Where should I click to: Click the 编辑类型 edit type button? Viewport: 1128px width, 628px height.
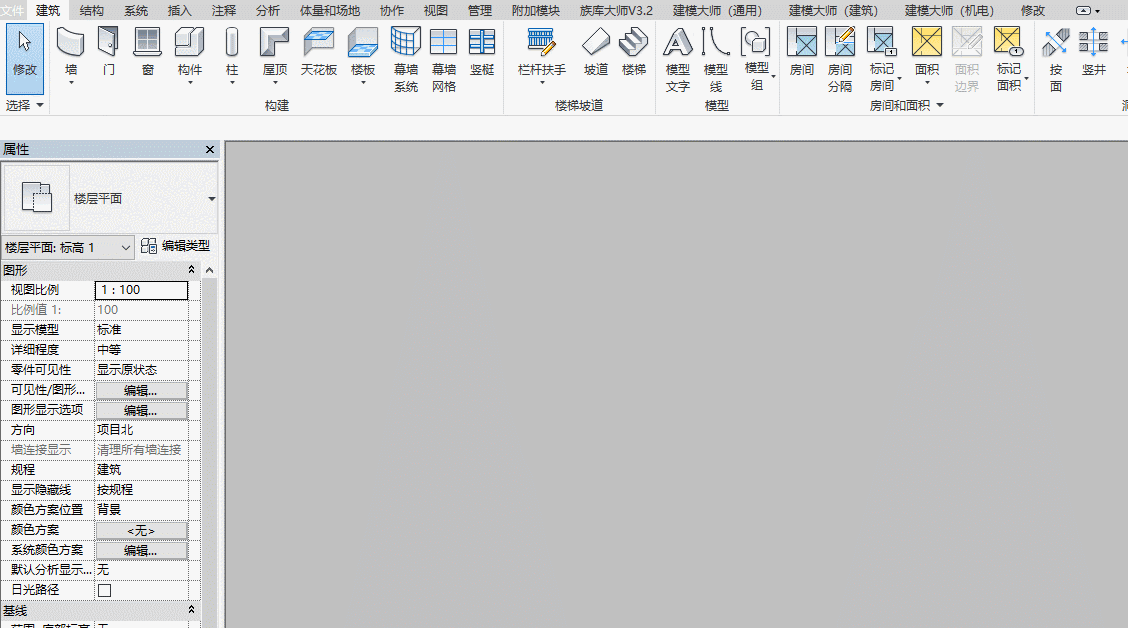click(x=176, y=246)
